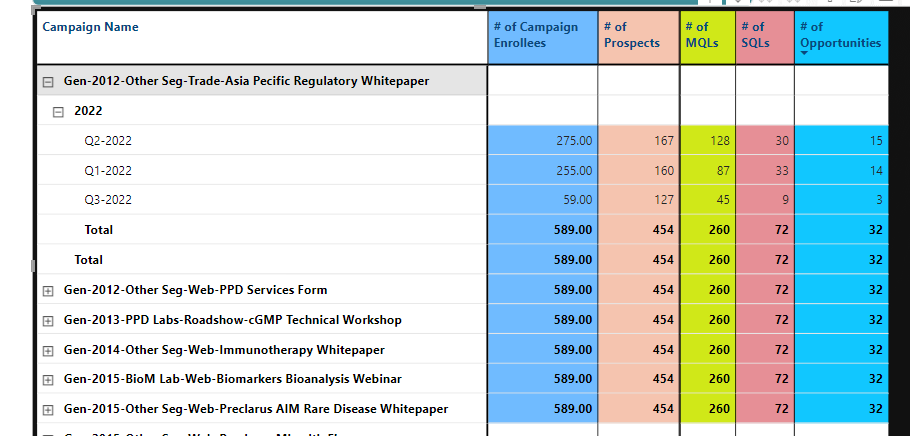Click 454 in Biomarkers Bioanalysis Webinar row
The width and height of the screenshot is (910, 436).
tap(663, 379)
